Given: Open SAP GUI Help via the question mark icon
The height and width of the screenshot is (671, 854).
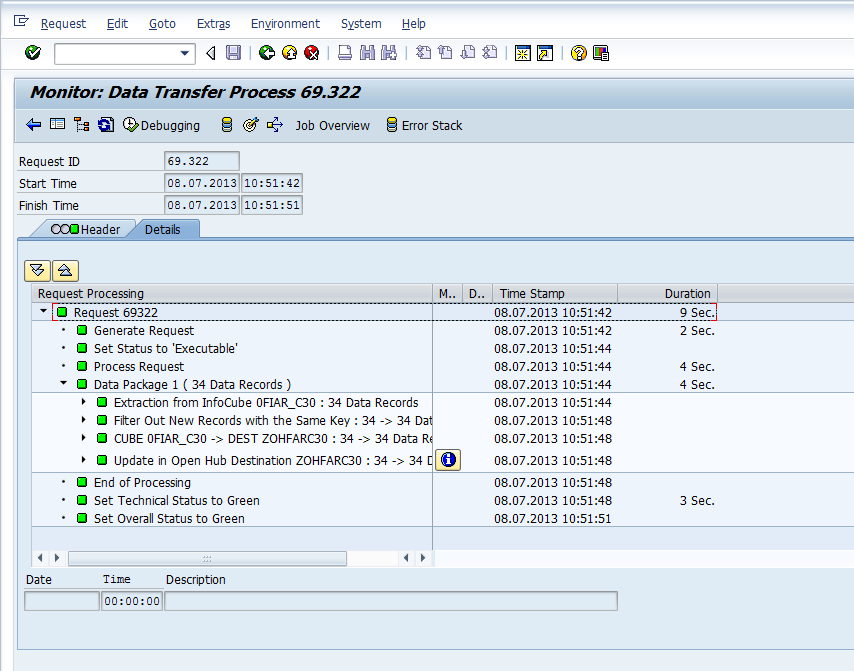Looking at the screenshot, I should tap(578, 52).
